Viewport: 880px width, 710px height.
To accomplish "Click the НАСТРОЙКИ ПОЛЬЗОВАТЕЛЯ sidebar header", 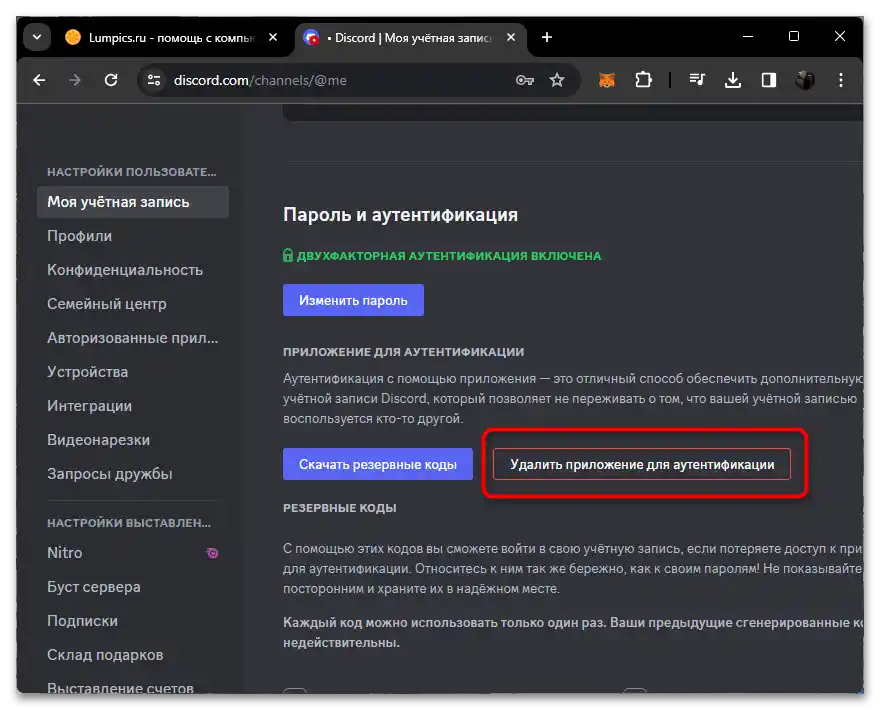I will 132,172.
